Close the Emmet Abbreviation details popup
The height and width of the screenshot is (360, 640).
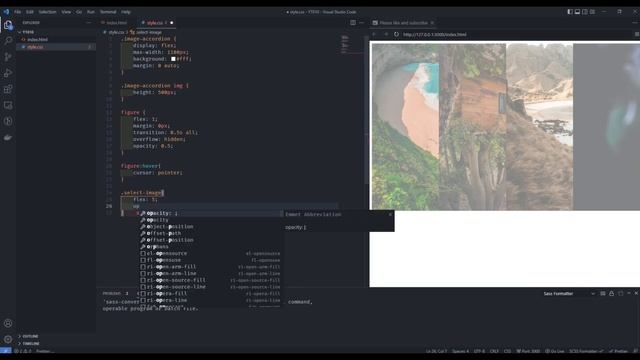click(x=390, y=214)
